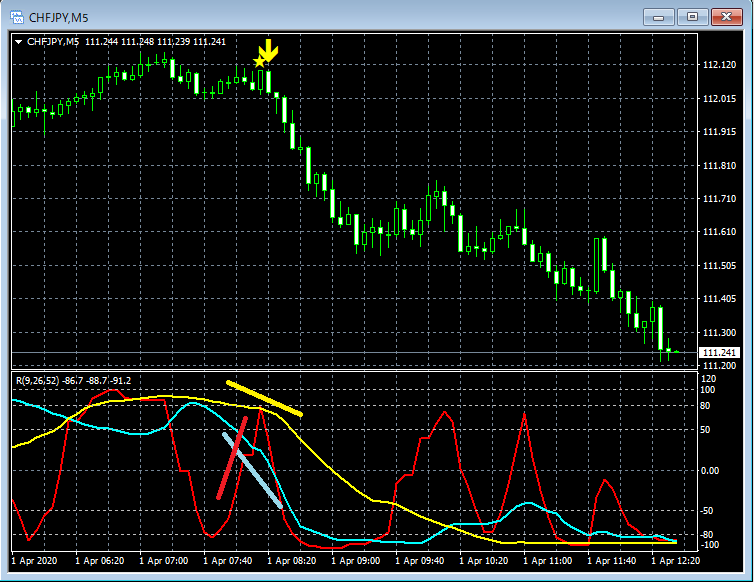The width and height of the screenshot is (754, 582).
Task: Click the indicator scale value -50
Action: pyautogui.click(x=706, y=511)
